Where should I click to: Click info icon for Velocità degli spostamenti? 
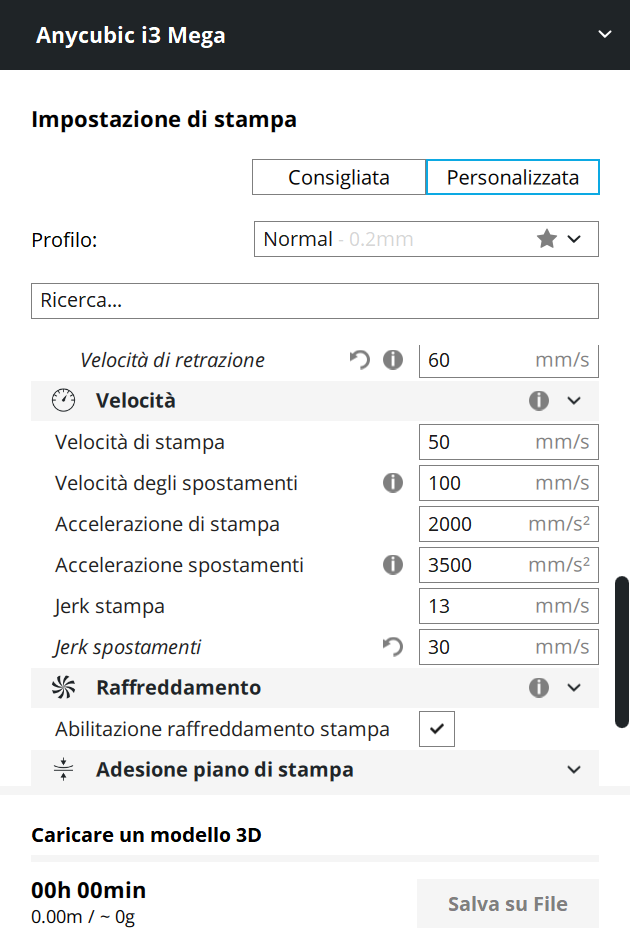(393, 483)
